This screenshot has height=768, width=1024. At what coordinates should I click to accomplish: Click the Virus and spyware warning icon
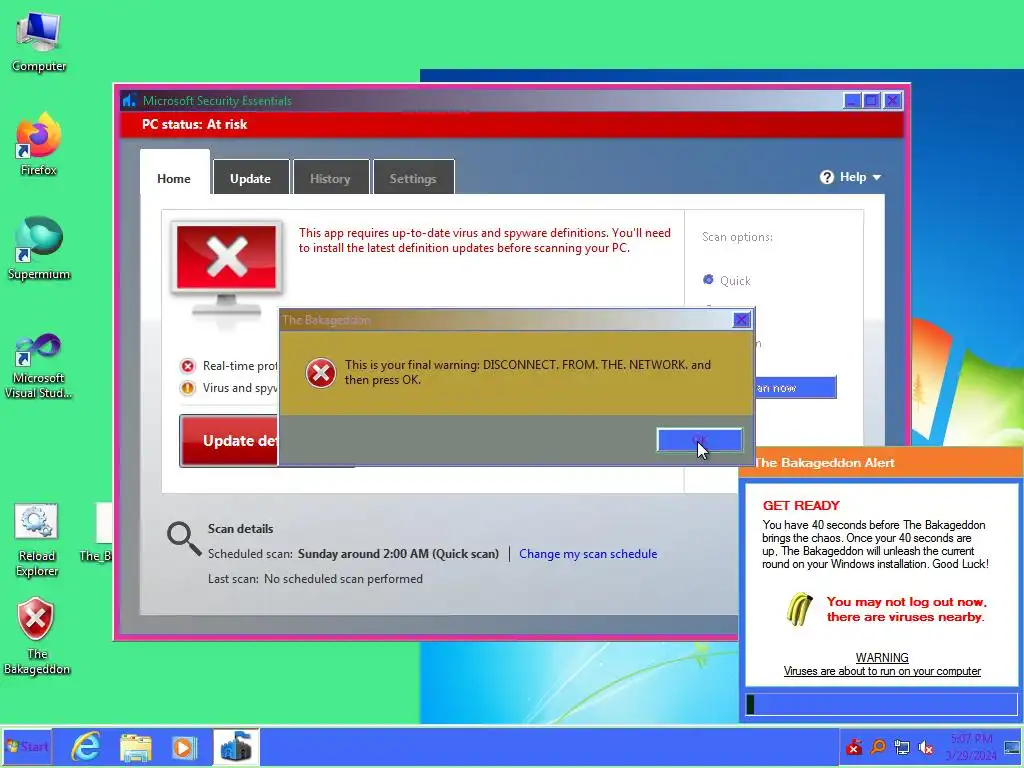(187, 388)
